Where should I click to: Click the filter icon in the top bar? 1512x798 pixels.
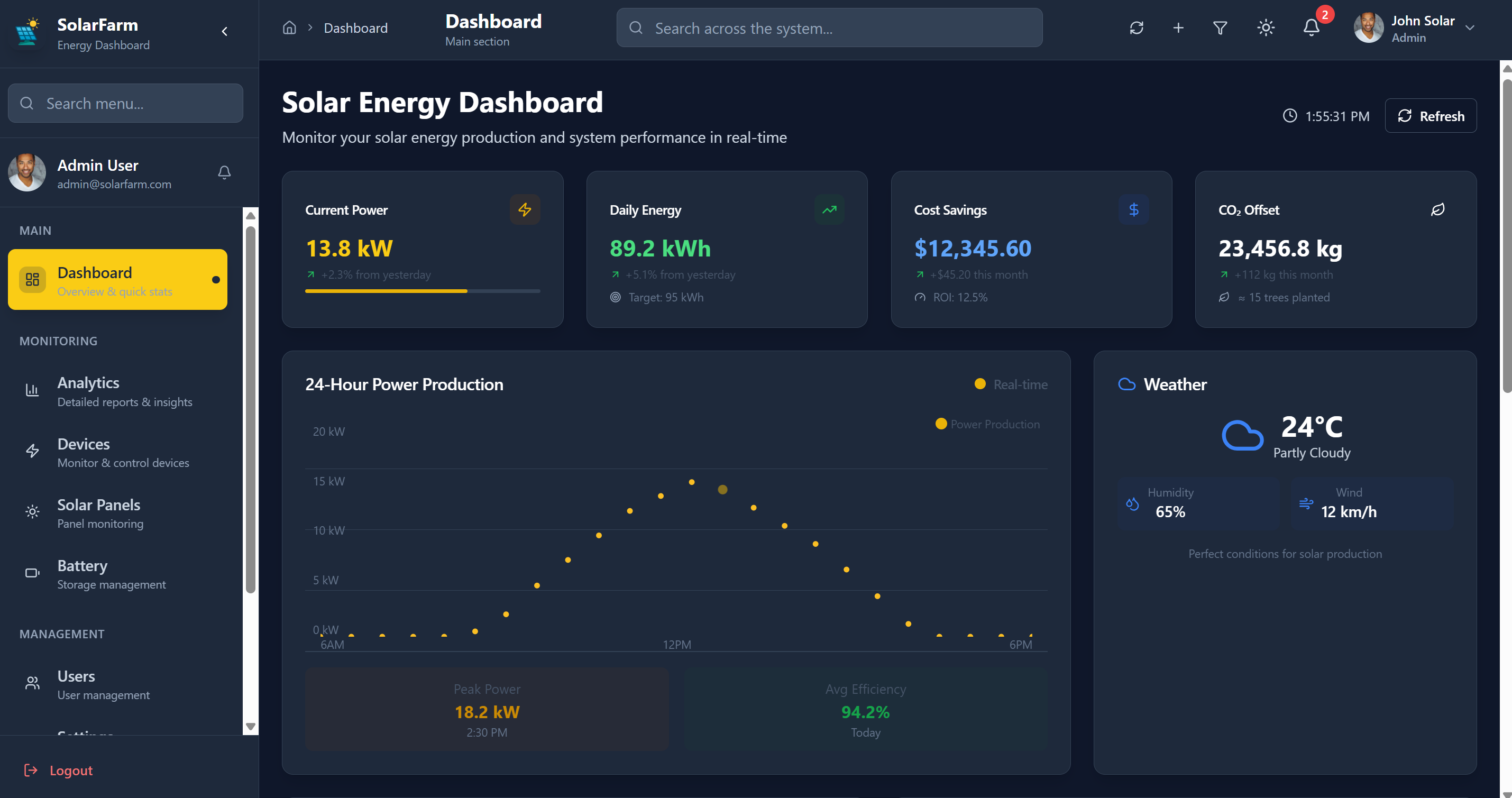pyautogui.click(x=1220, y=27)
